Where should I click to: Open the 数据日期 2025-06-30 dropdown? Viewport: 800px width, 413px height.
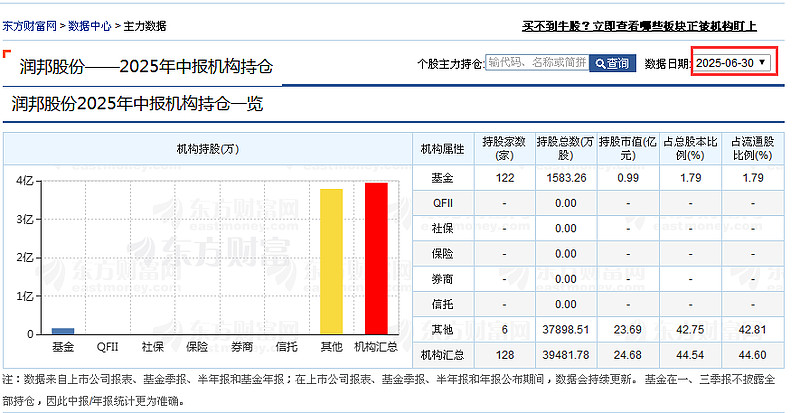732,62
